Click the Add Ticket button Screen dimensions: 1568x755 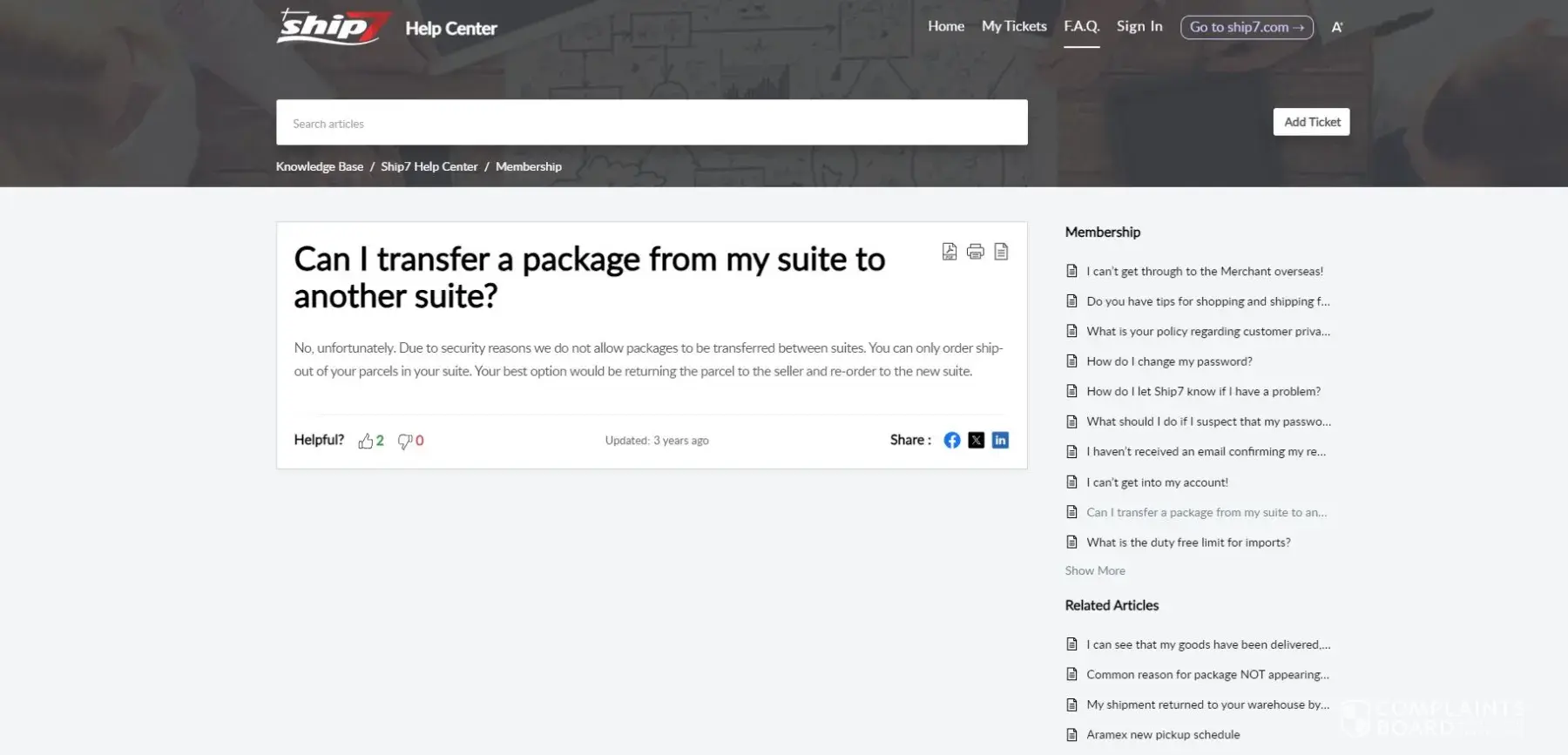click(x=1311, y=122)
